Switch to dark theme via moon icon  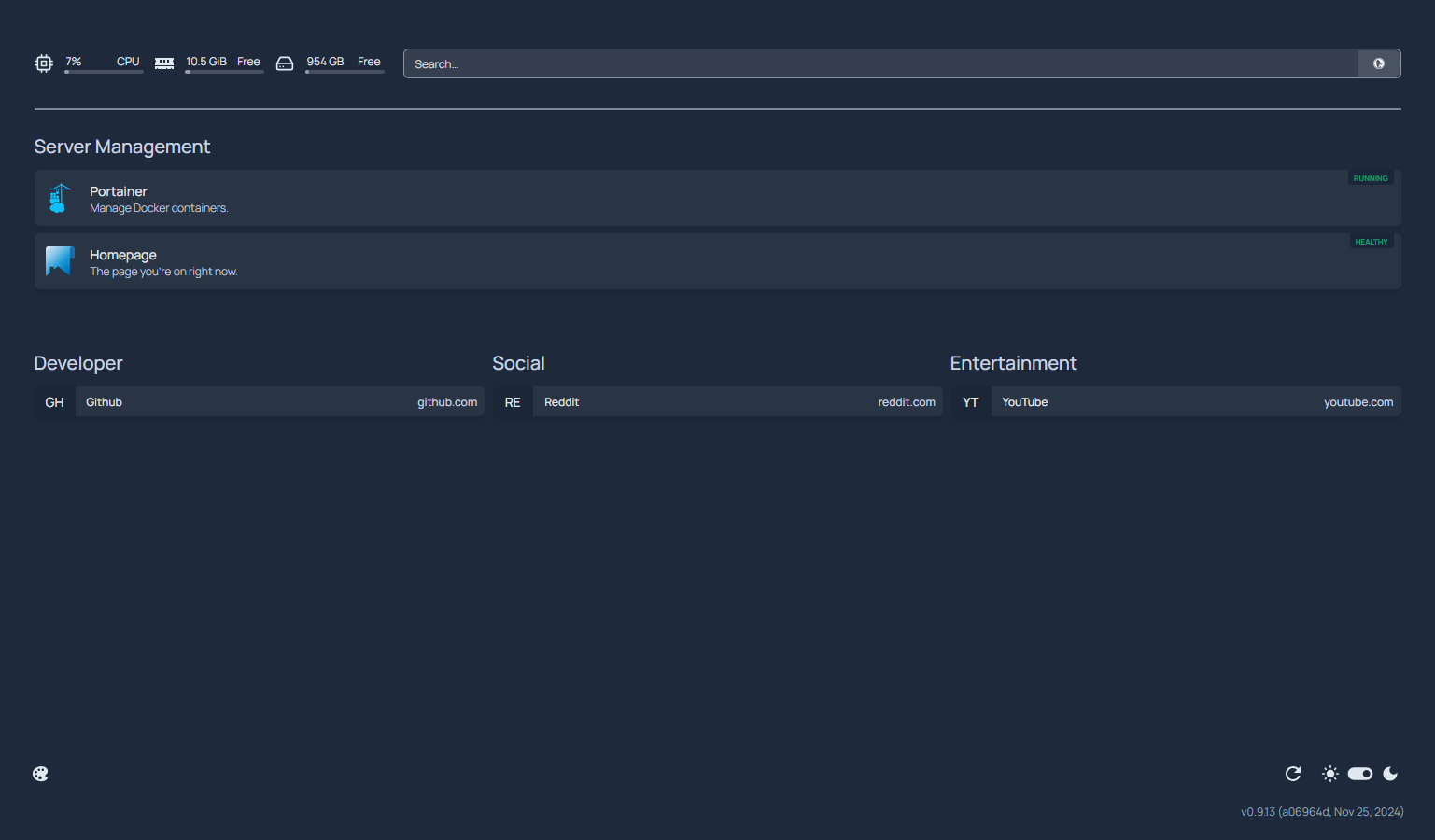1390,774
